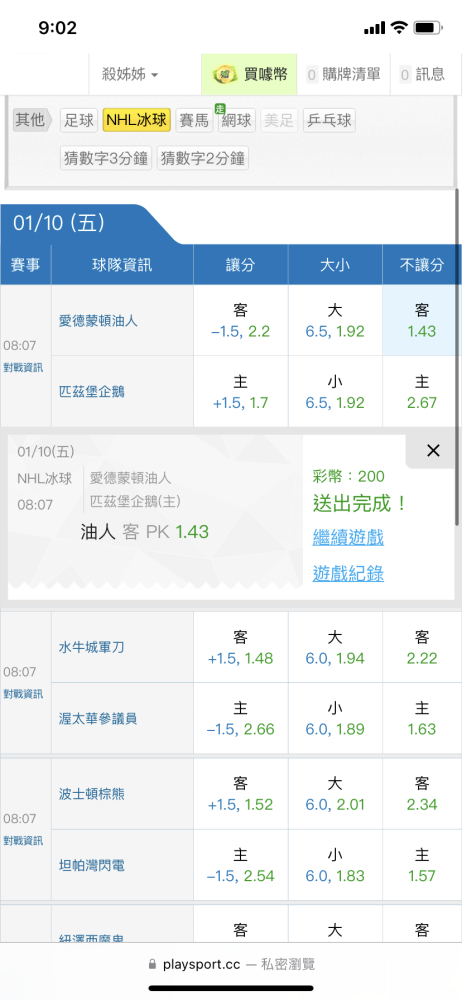Pick Penguins home moneyline 2.67

point(422,392)
